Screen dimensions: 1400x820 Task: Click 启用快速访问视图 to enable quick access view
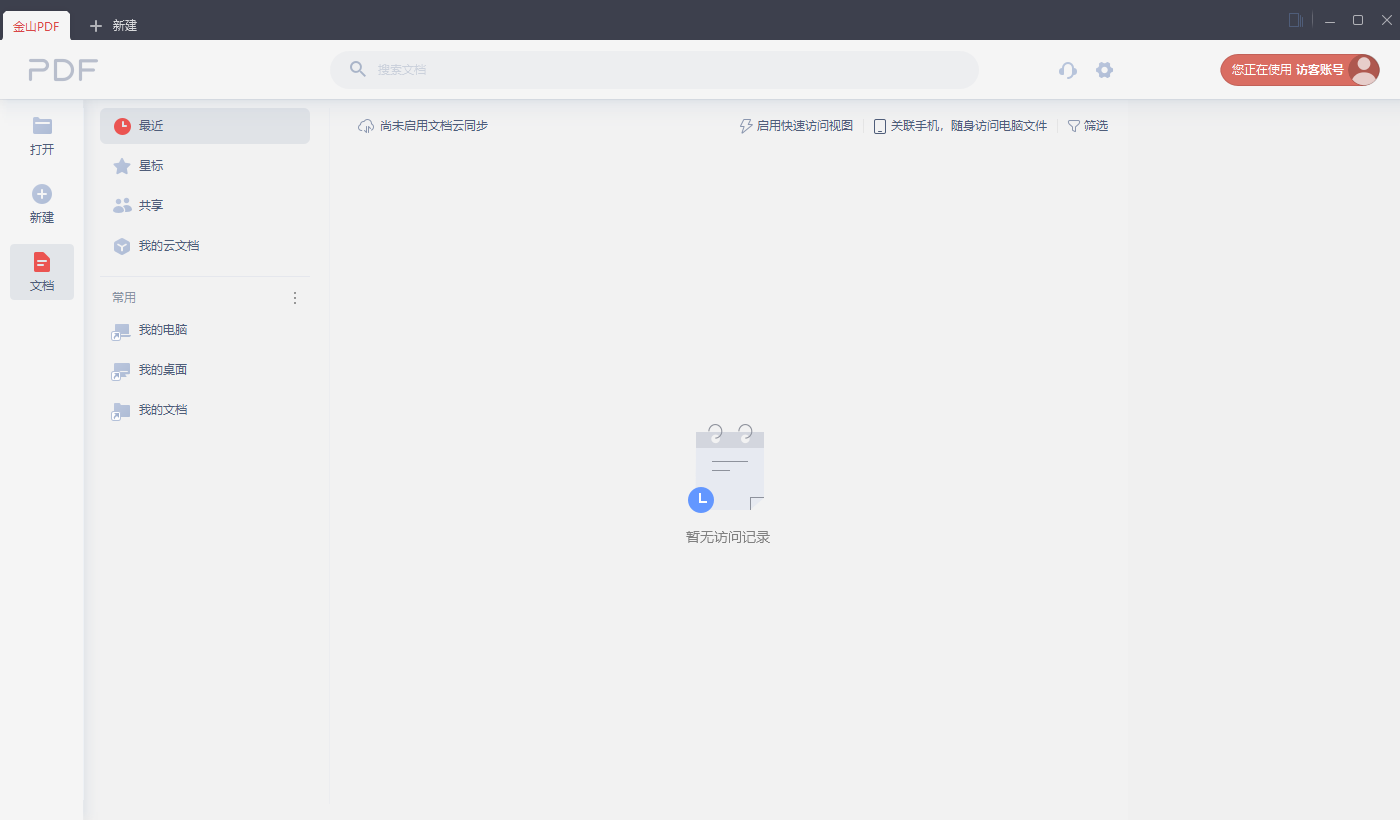point(804,125)
